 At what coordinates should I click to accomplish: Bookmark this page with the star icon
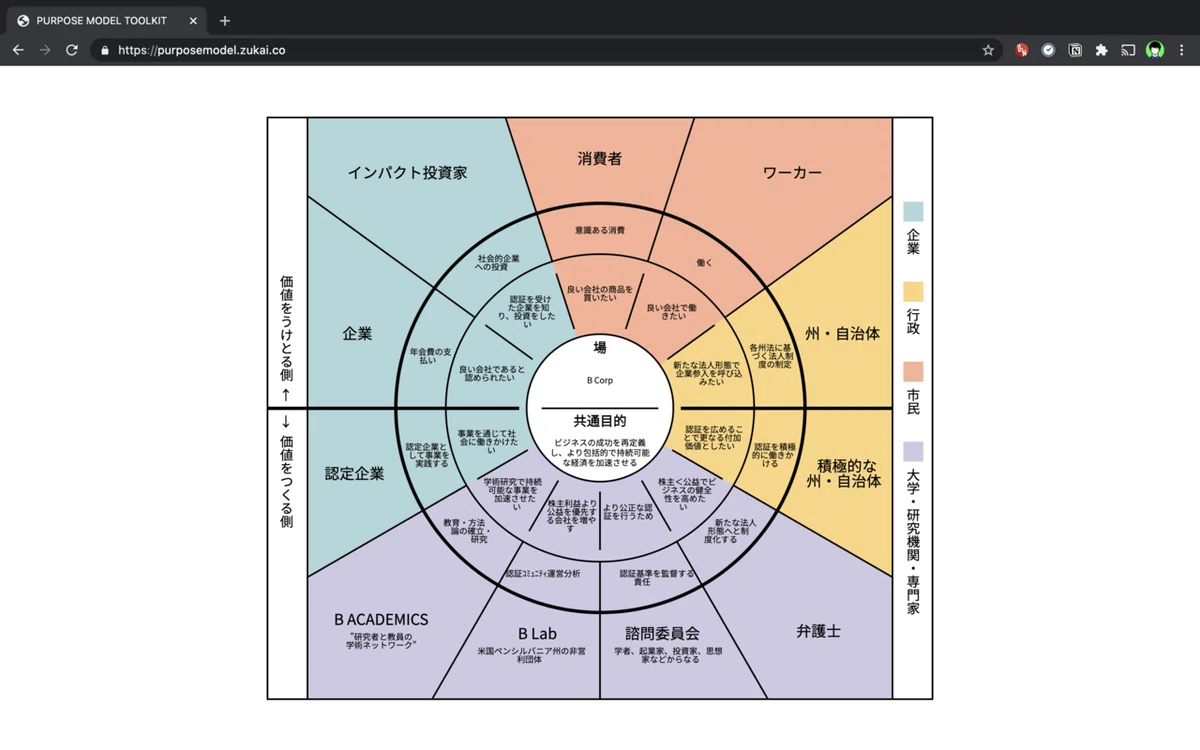point(988,50)
